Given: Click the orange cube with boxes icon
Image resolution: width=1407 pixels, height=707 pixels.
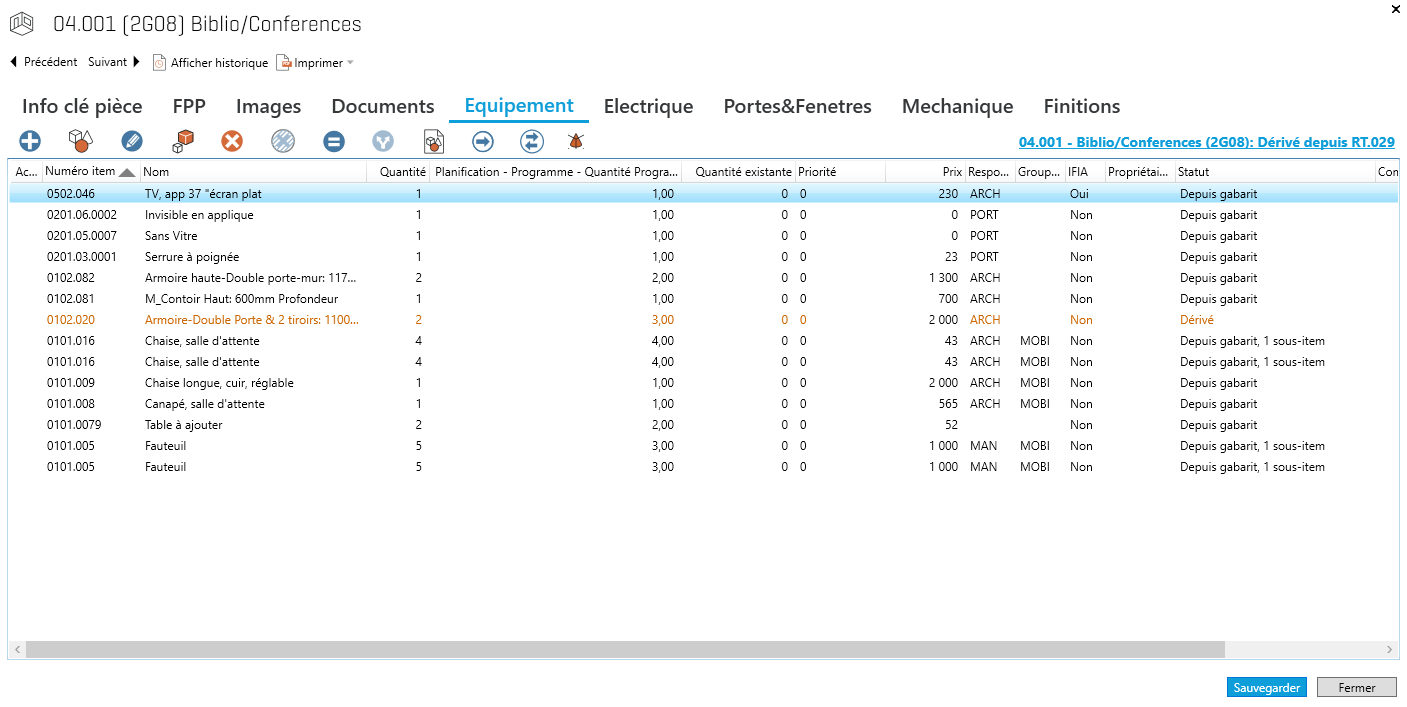Looking at the screenshot, I should tap(182, 142).
